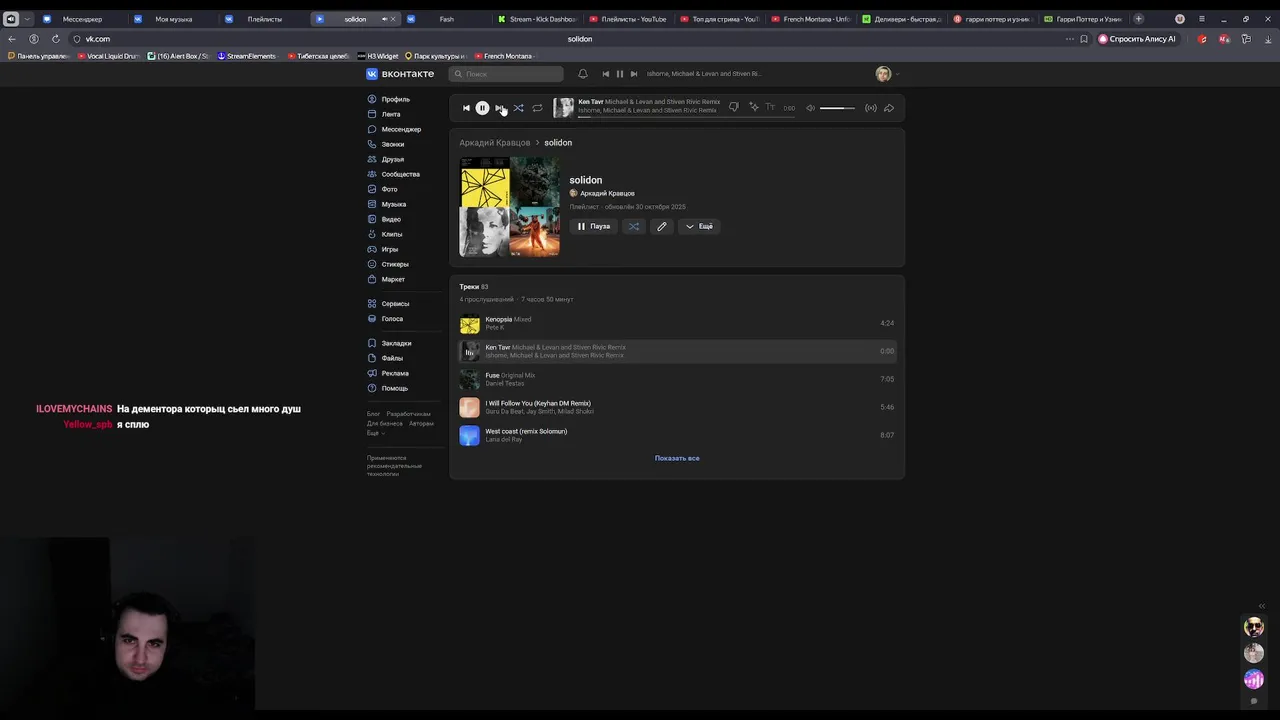
Task: Mute the solidon tab via speaker icon
Action: point(384,19)
